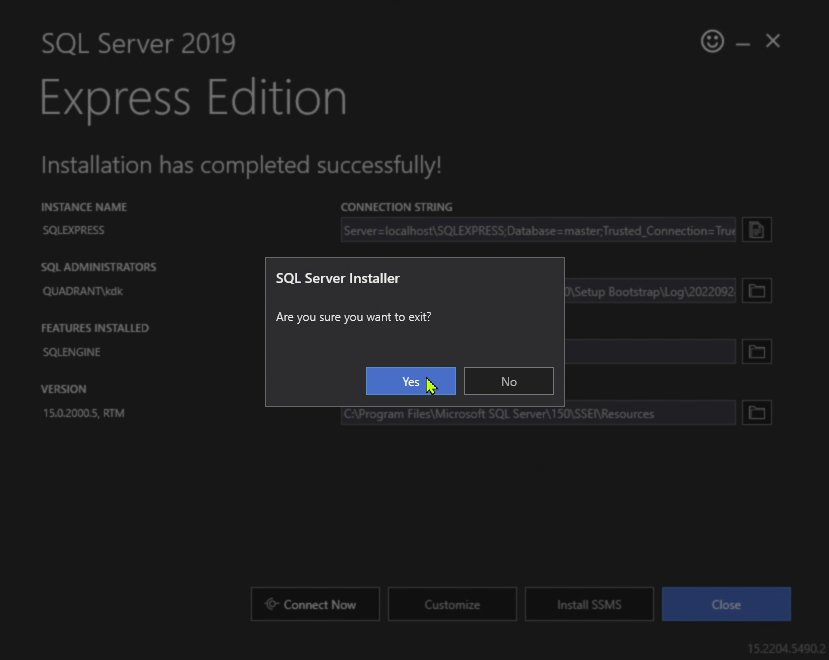The height and width of the screenshot is (660, 829).
Task: Minimize the SQL Server installer window
Action: point(743,43)
